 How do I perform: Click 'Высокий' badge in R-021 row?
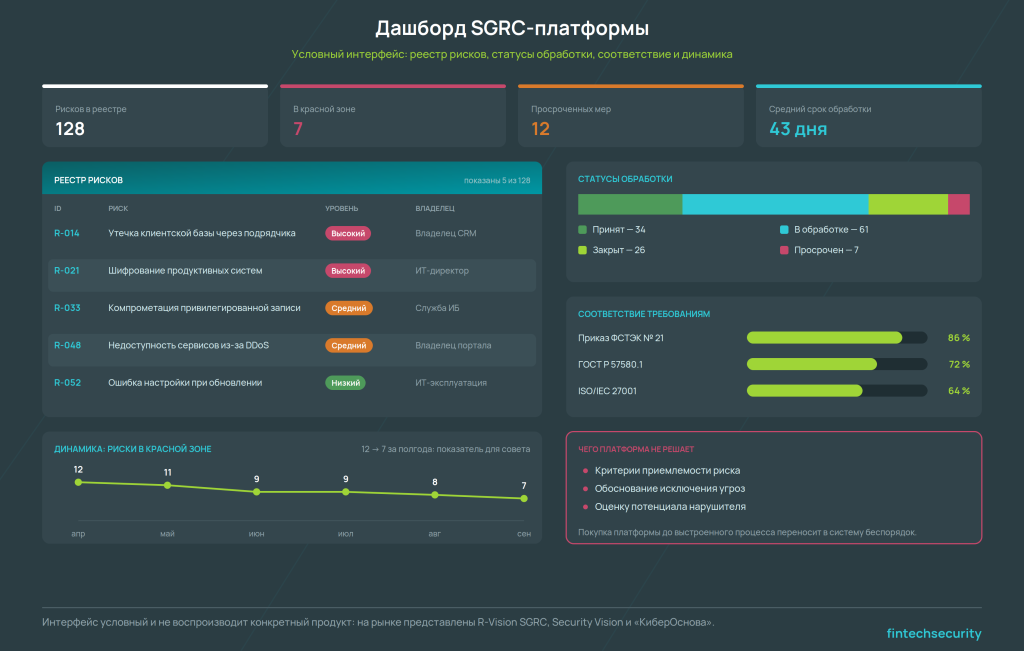[x=348, y=270]
